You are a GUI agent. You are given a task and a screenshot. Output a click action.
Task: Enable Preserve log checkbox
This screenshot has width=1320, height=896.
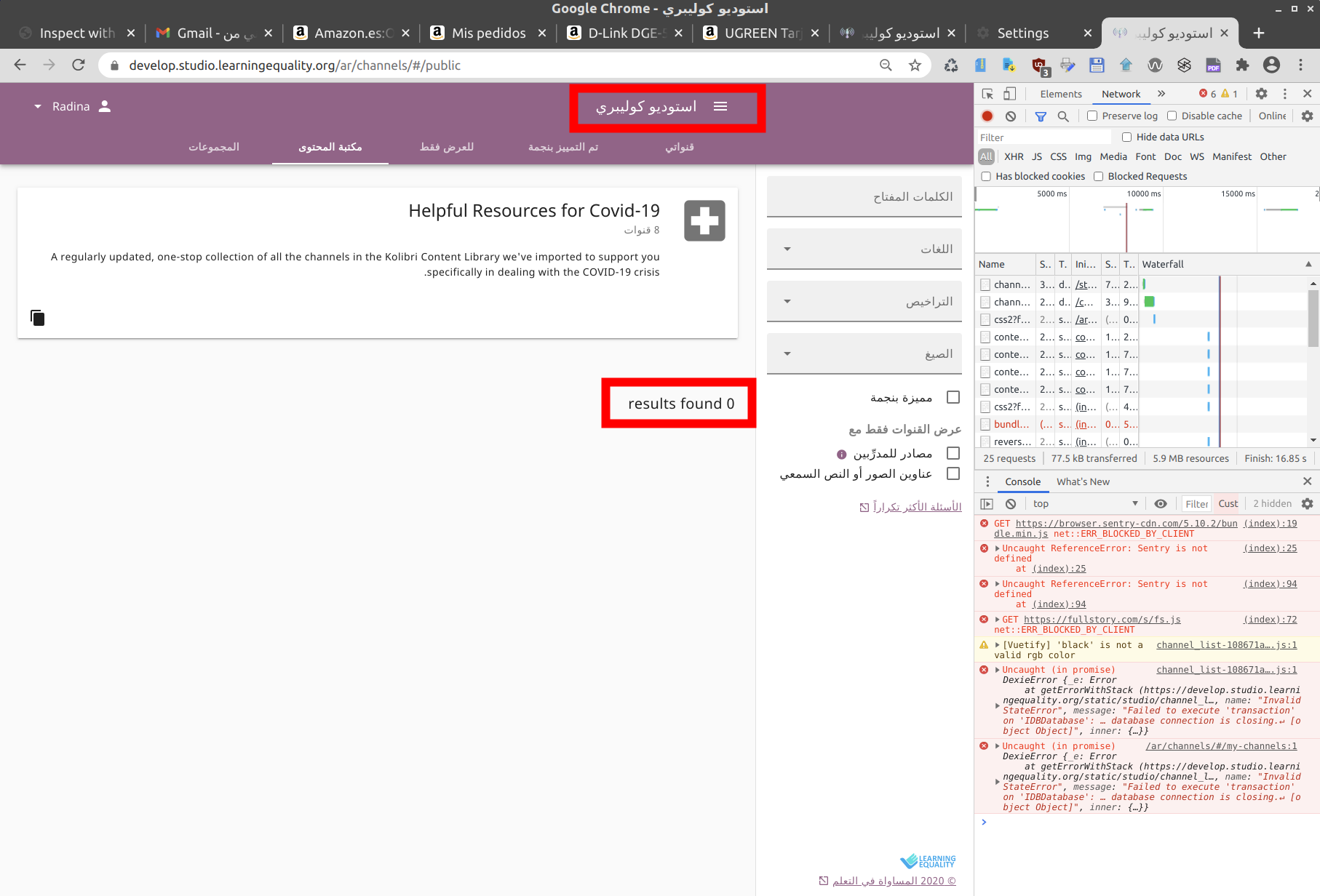point(1092,116)
